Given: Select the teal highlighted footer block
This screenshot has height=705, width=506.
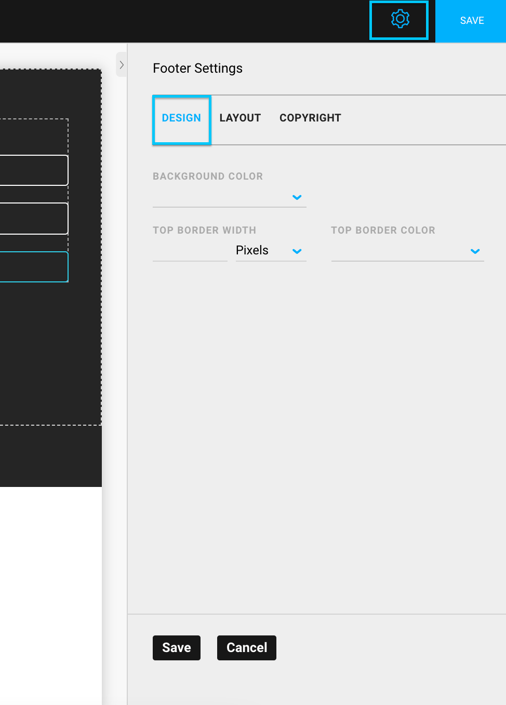Looking at the screenshot, I should pos(34,267).
